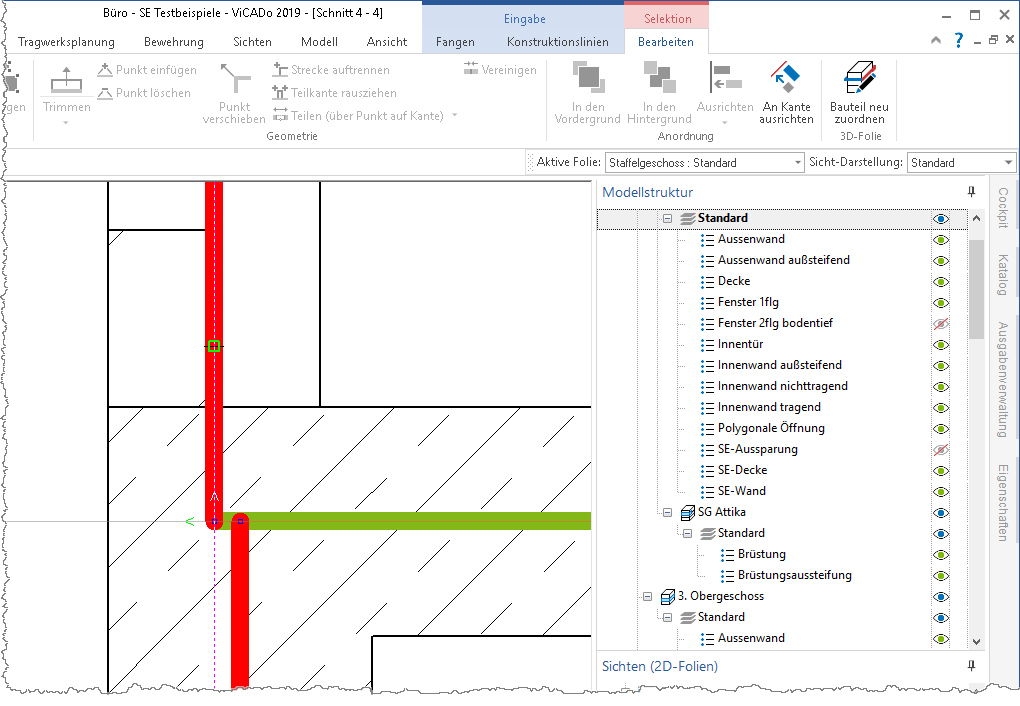Click the Modellstruktur scrollbar thumb

tap(976, 289)
